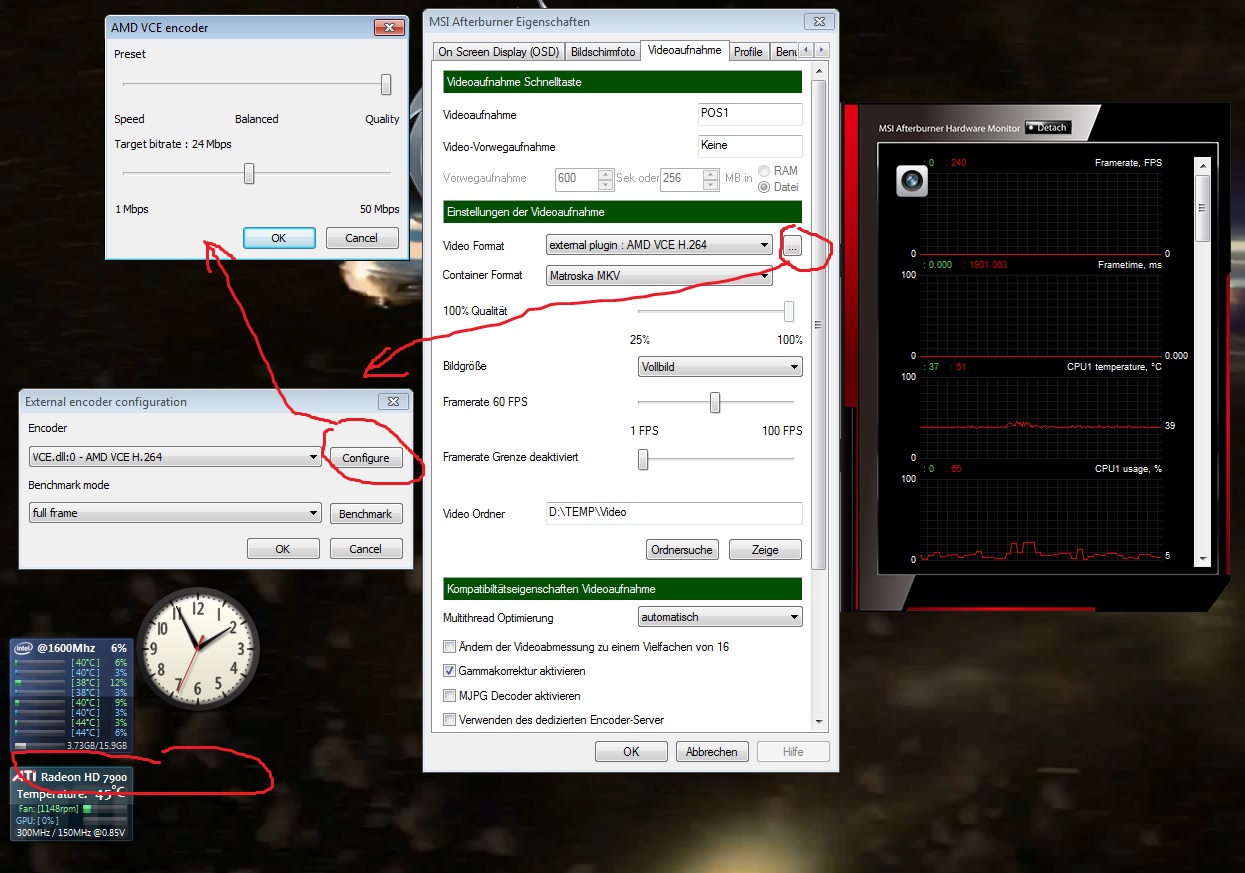This screenshot has width=1245, height=873.
Task: Click the Benchmark button
Action: (366, 513)
